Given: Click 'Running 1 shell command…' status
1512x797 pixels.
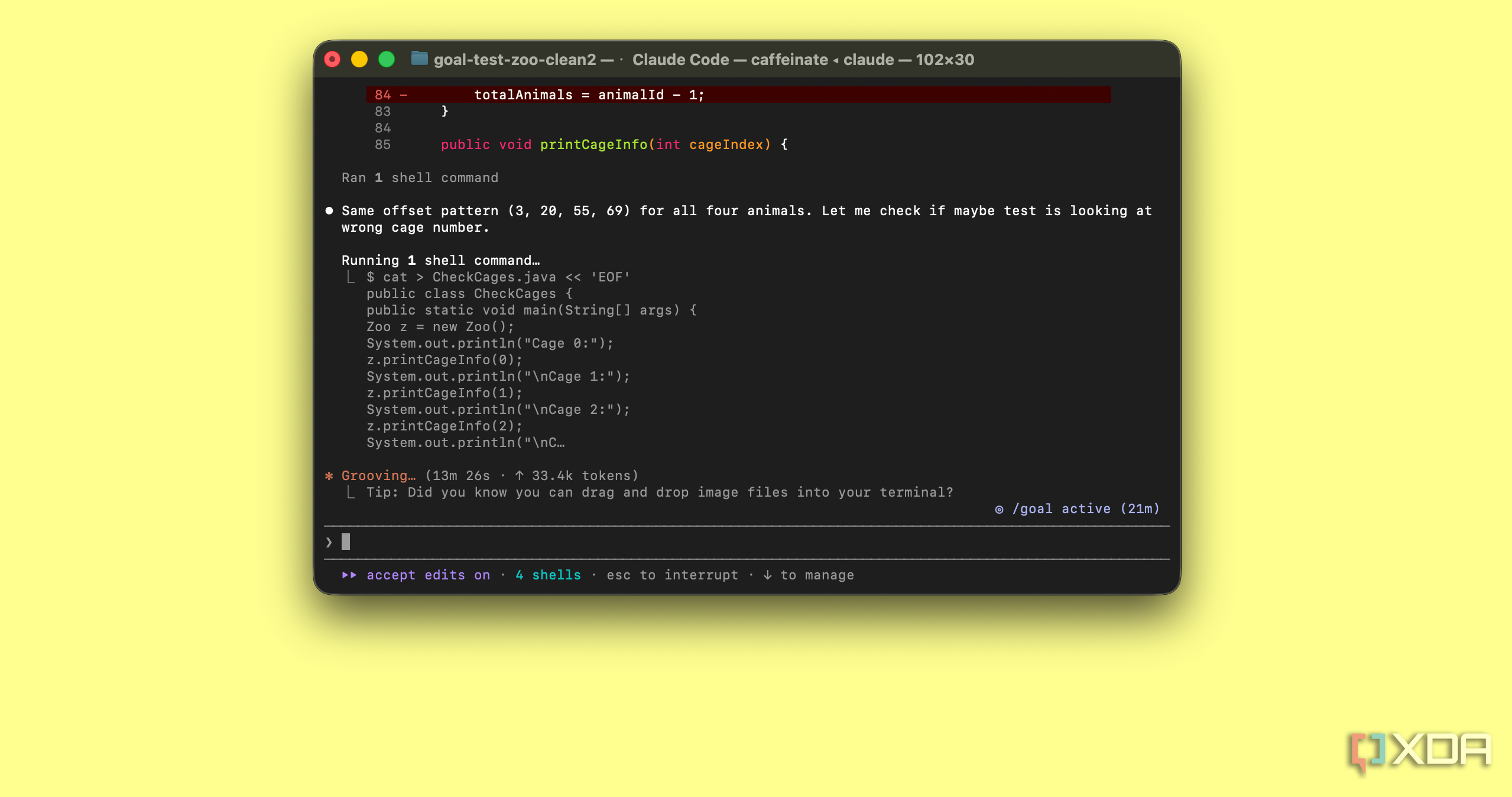Looking at the screenshot, I should coord(440,260).
